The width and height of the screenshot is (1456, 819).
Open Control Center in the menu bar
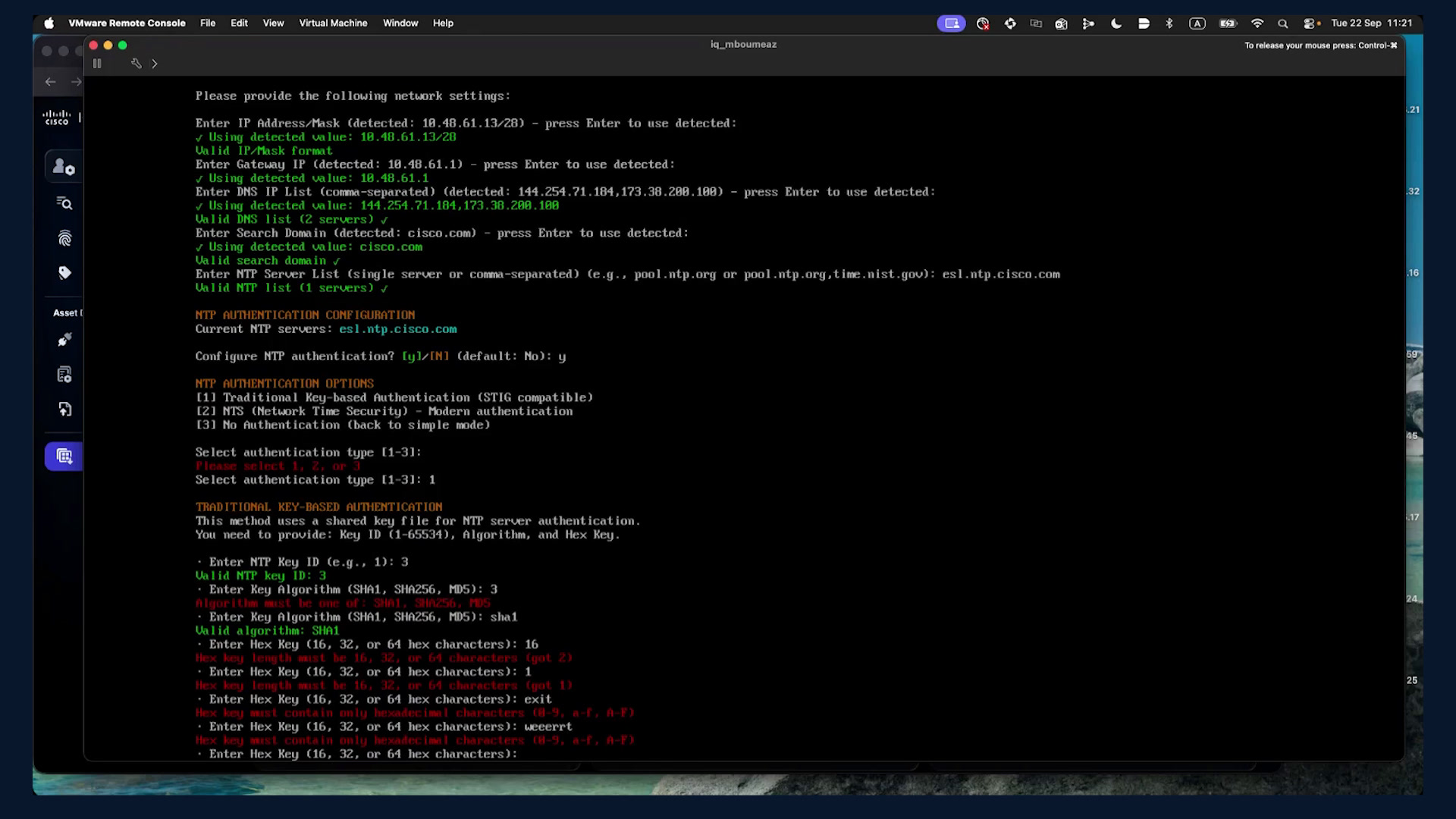tap(1310, 24)
